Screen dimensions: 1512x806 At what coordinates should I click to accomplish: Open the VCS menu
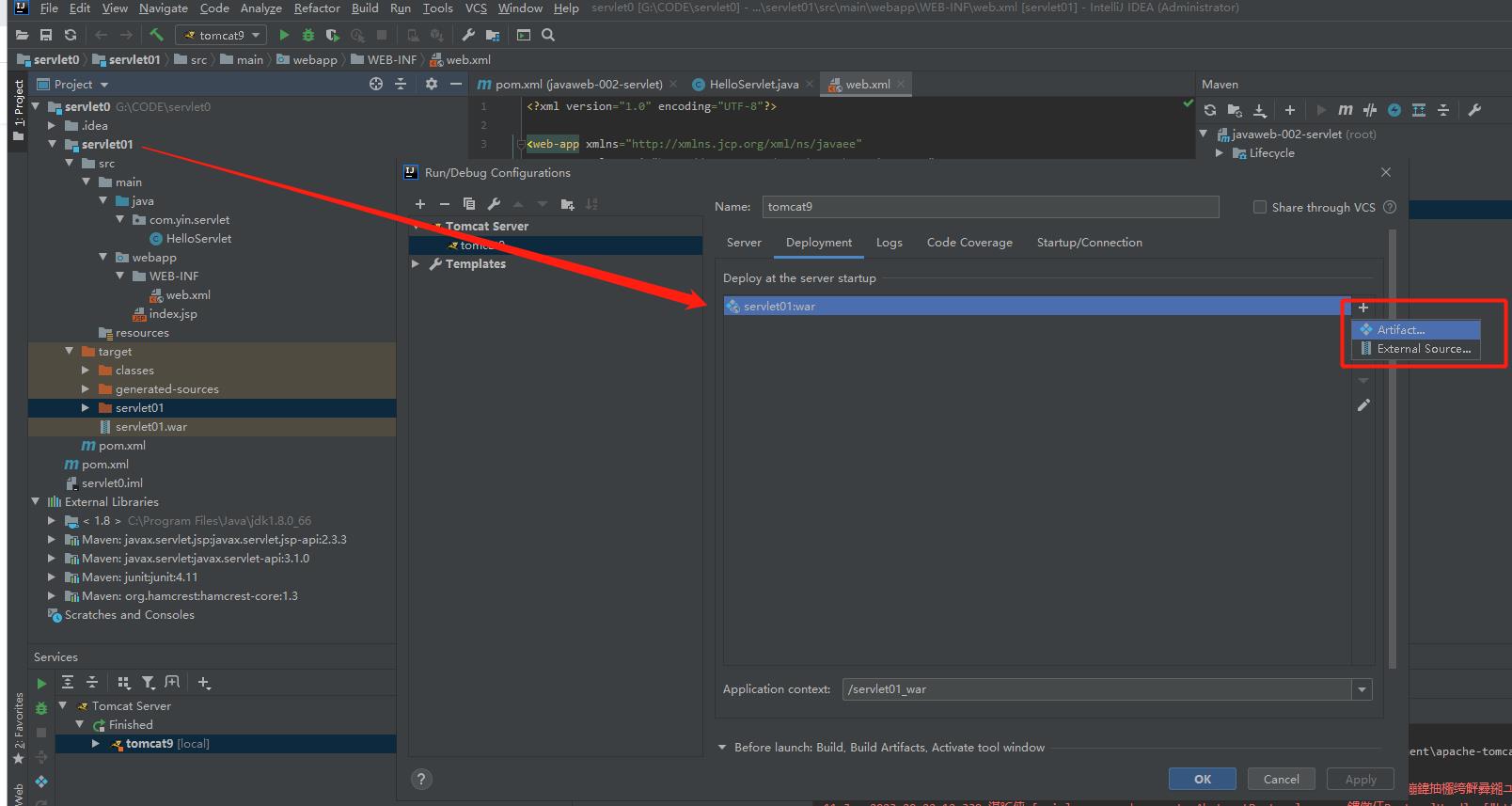476,8
